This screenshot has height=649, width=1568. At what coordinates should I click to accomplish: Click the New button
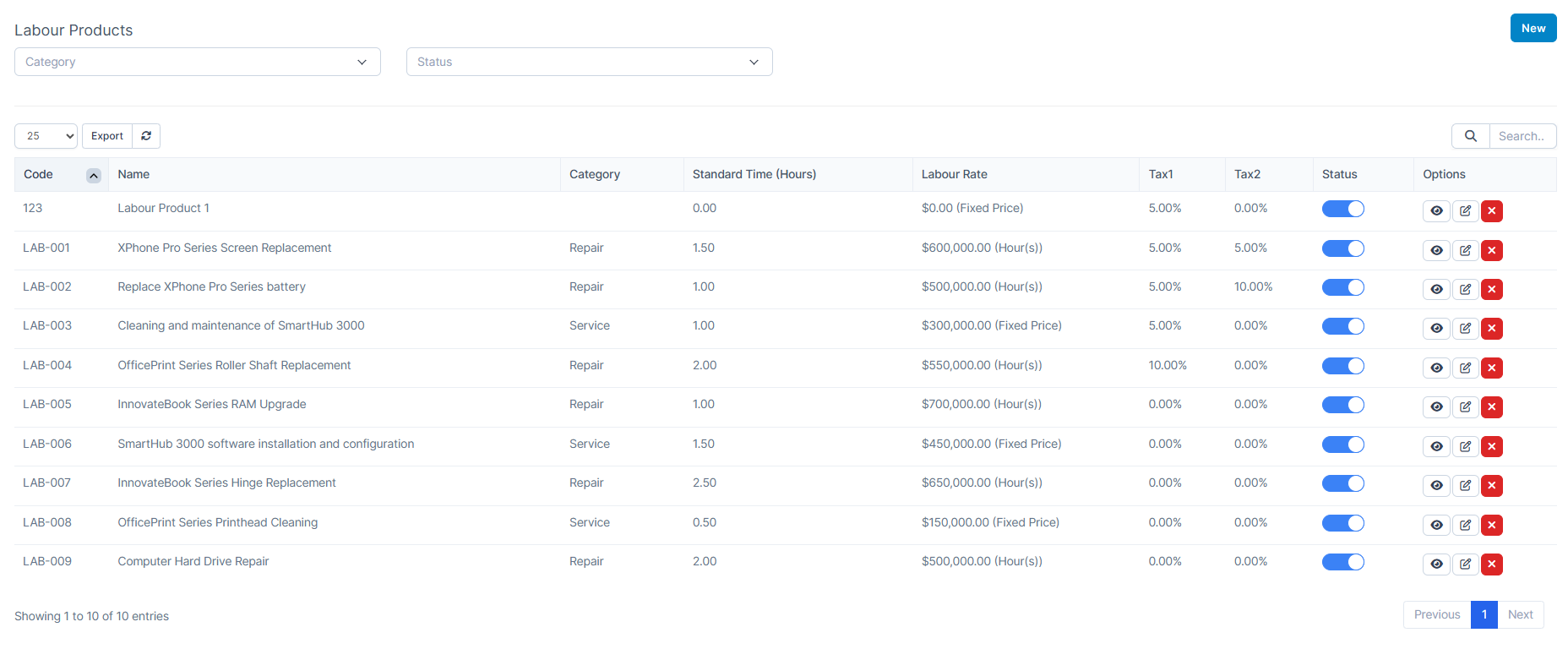(1533, 28)
